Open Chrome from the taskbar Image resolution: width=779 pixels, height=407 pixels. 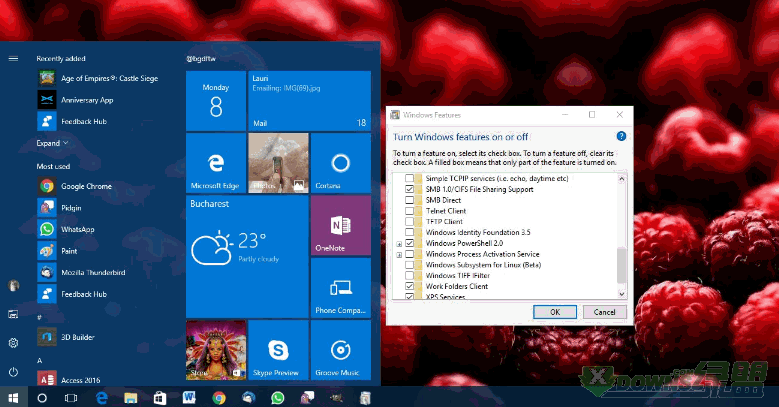[219, 398]
